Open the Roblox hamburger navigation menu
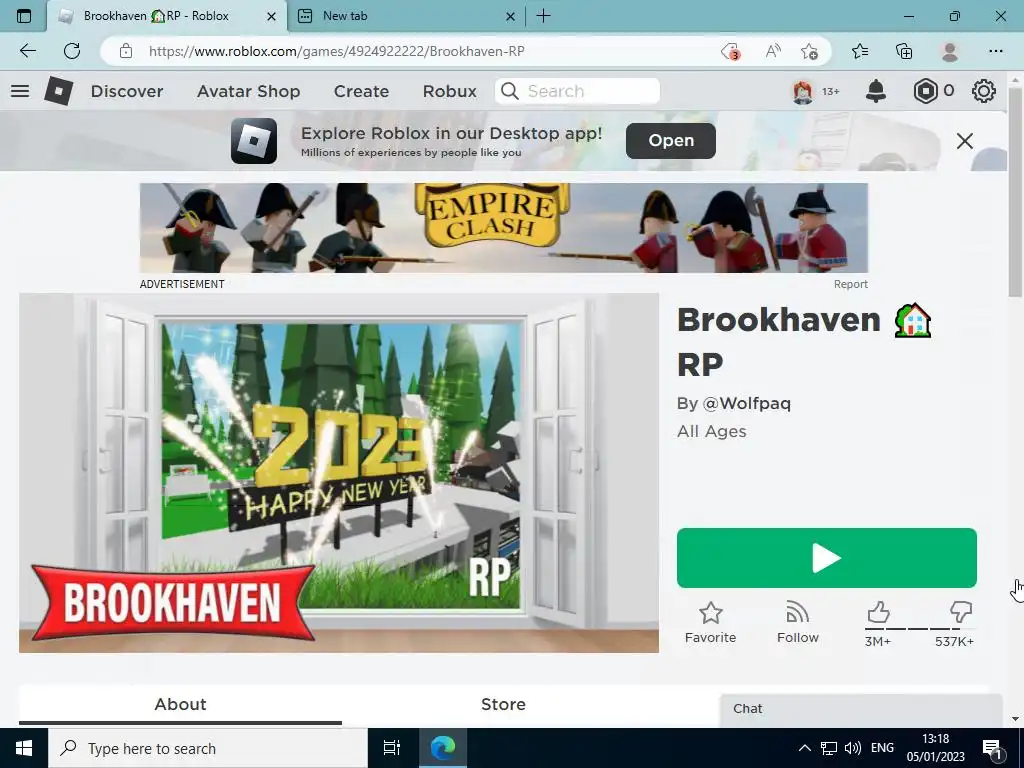The height and width of the screenshot is (768, 1024). [x=20, y=91]
